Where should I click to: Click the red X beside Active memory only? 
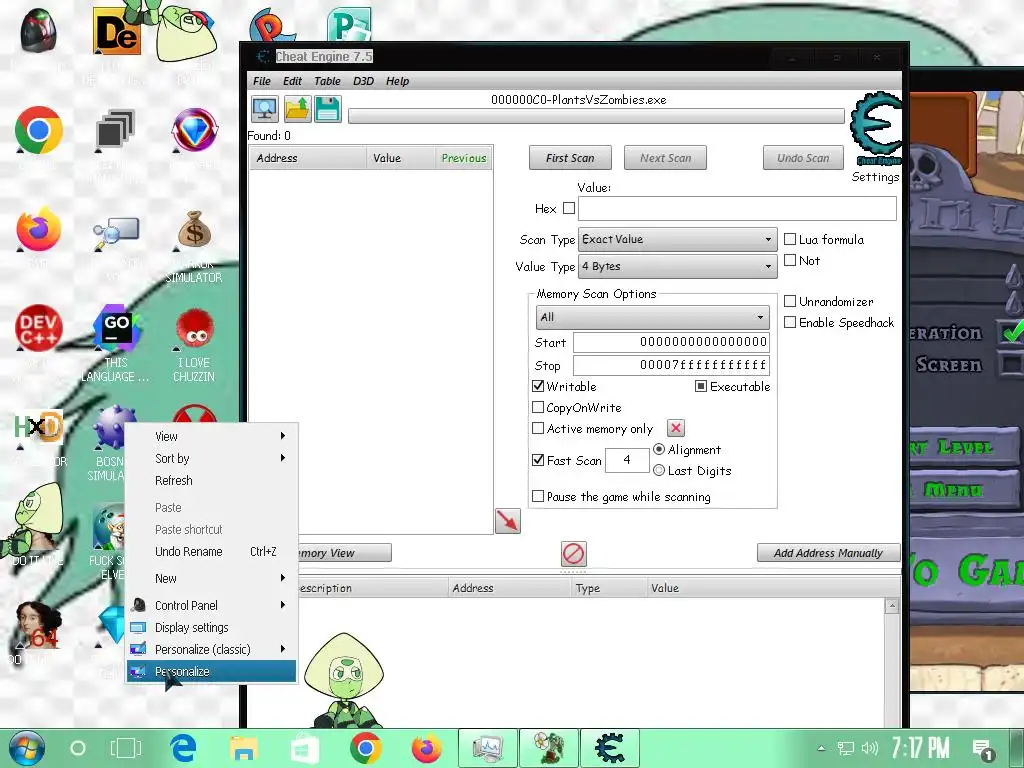[x=676, y=428]
